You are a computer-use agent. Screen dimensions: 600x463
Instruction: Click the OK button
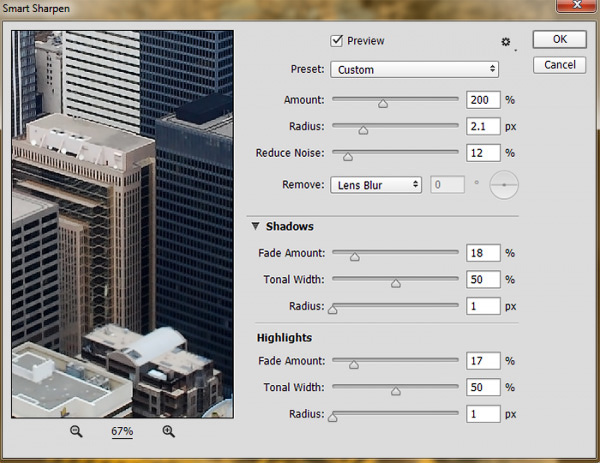click(x=559, y=39)
